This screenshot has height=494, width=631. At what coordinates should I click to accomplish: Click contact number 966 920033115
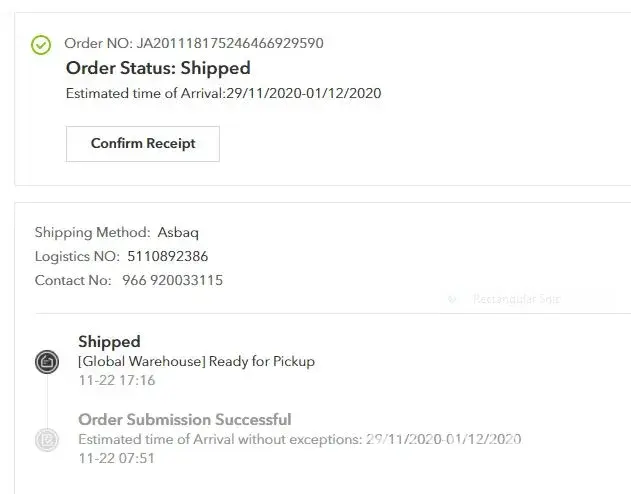172,280
